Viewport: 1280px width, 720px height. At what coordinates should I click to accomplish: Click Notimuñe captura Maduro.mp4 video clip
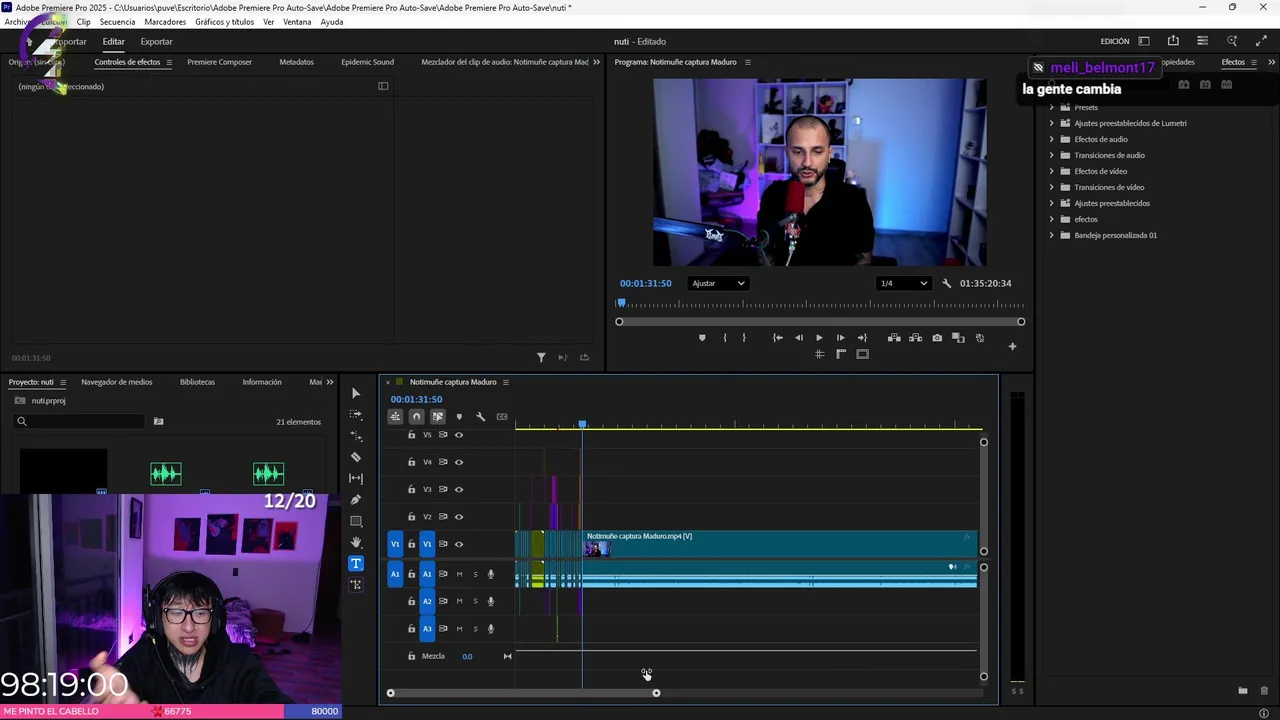(780, 544)
